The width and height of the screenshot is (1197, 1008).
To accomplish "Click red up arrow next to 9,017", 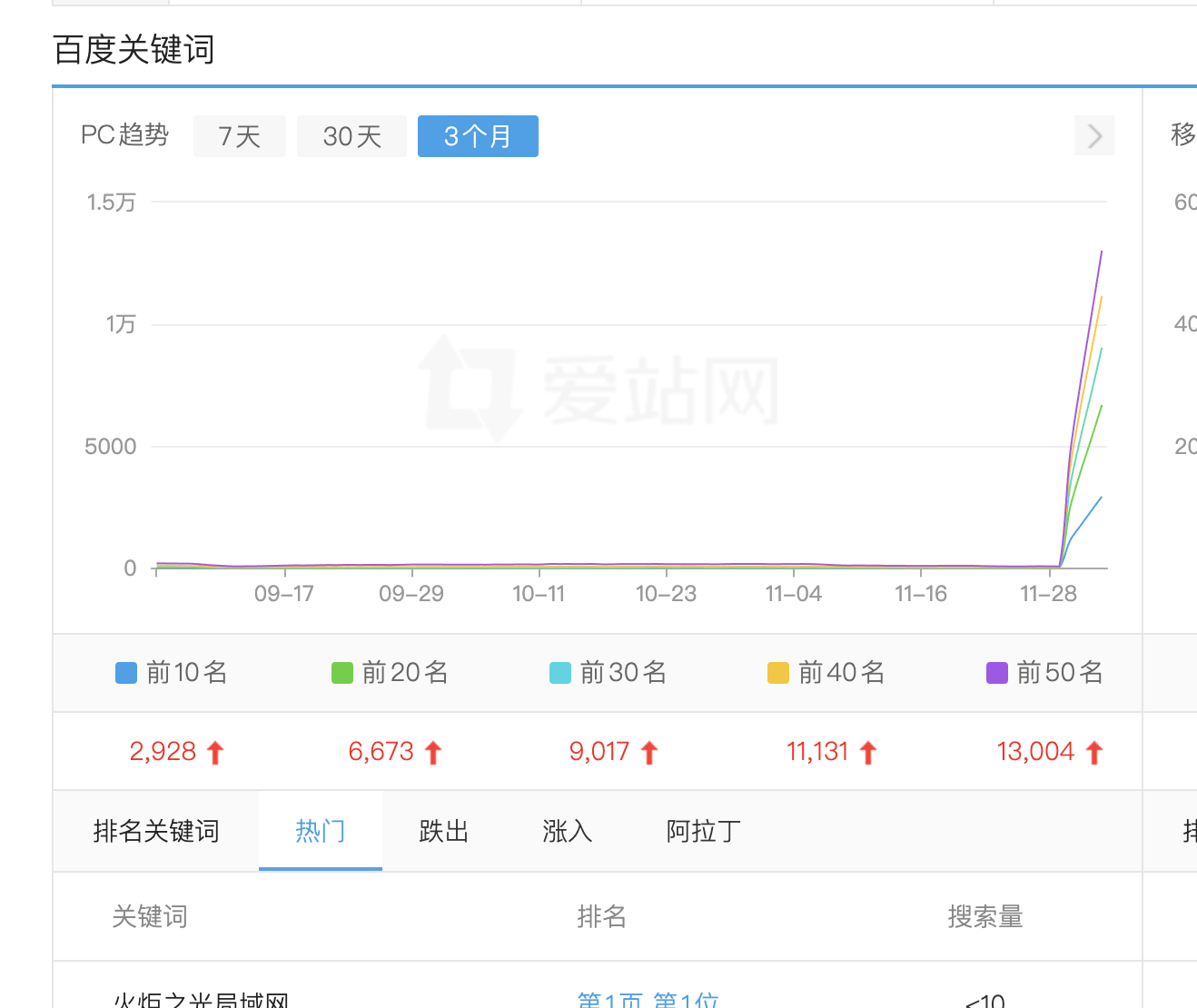I will (649, 753).
